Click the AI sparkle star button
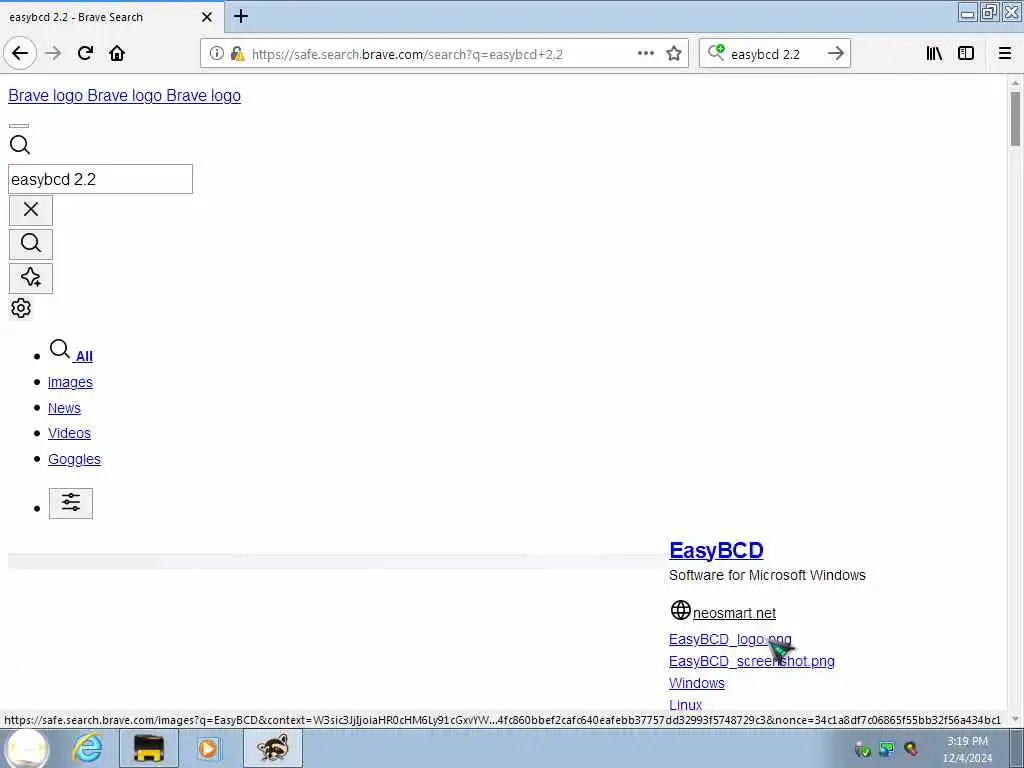This screenshot has width=1024, height=768. pyautogui.click(x=31, y=278)
